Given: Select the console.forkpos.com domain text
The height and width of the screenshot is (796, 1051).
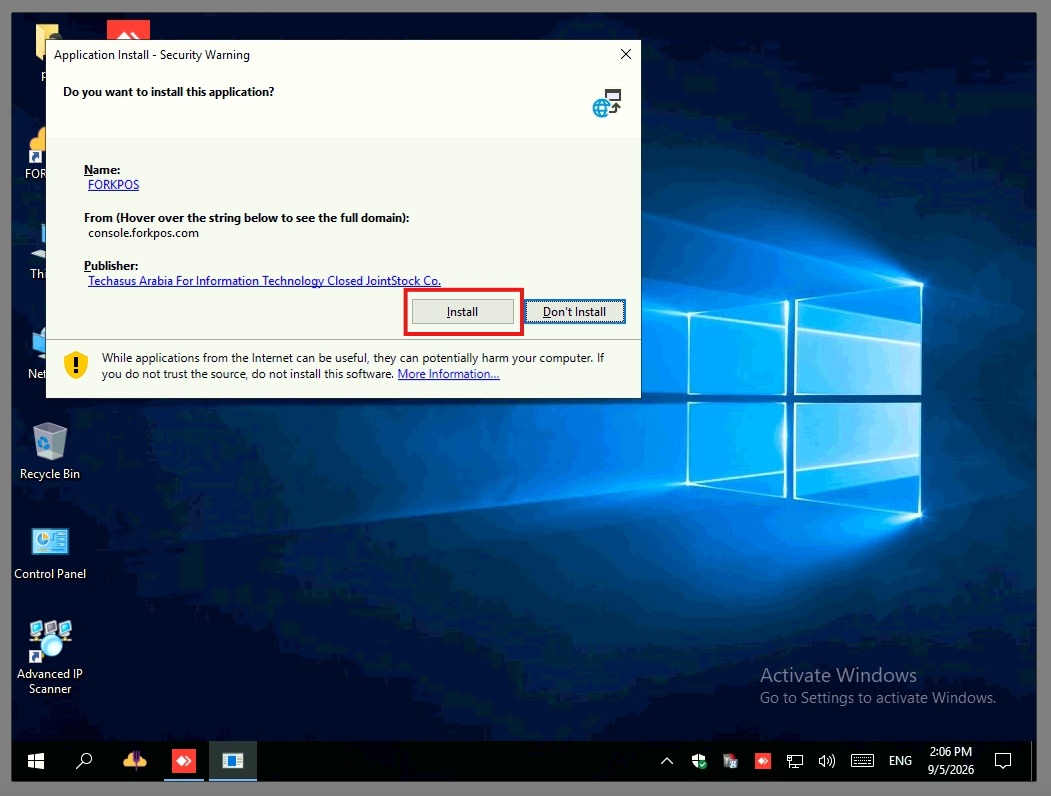Looking at the screenshot, I should click(x=143, y=233).
